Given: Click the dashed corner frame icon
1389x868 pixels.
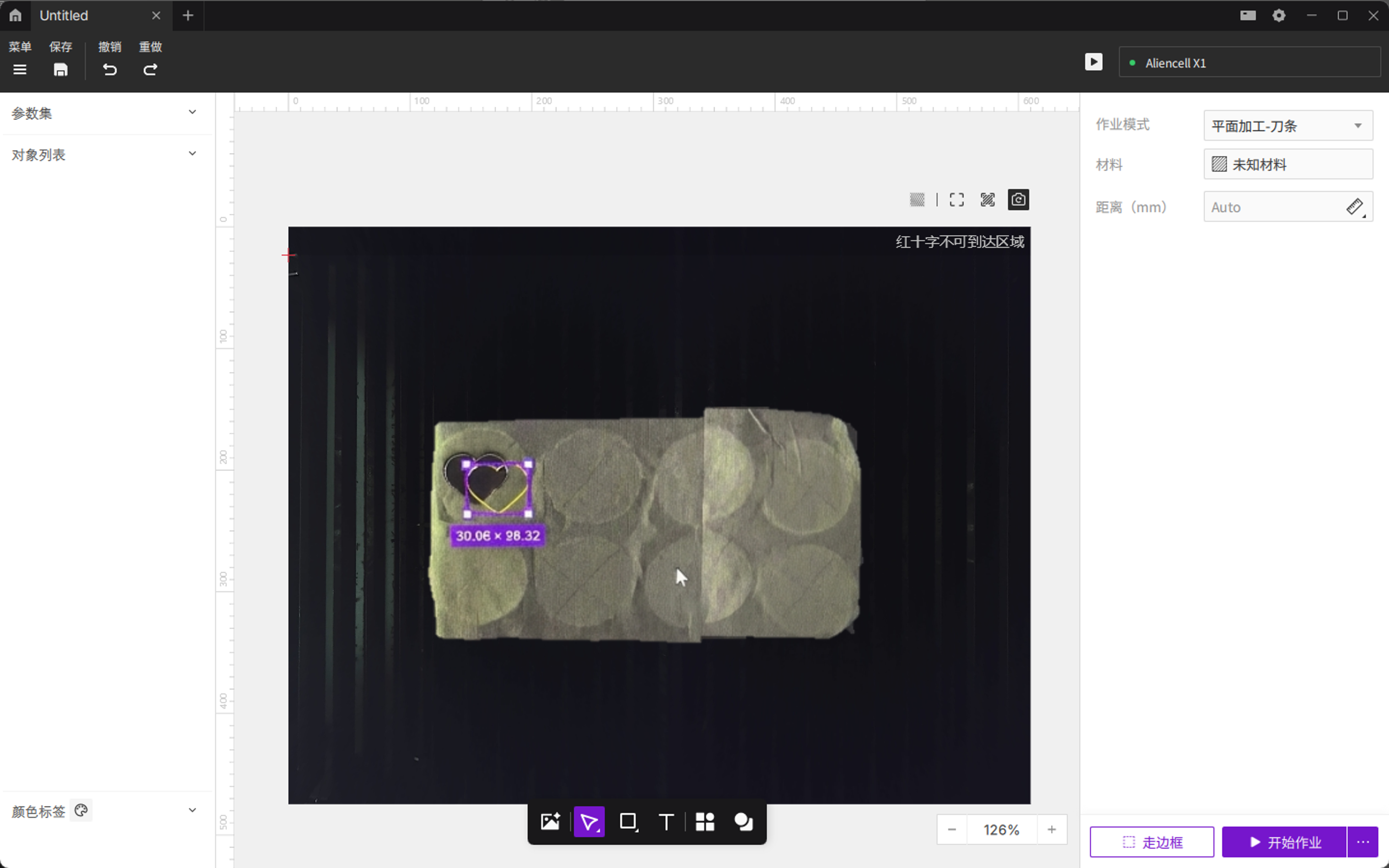Looking at the screenshot, I should (956, 200).
